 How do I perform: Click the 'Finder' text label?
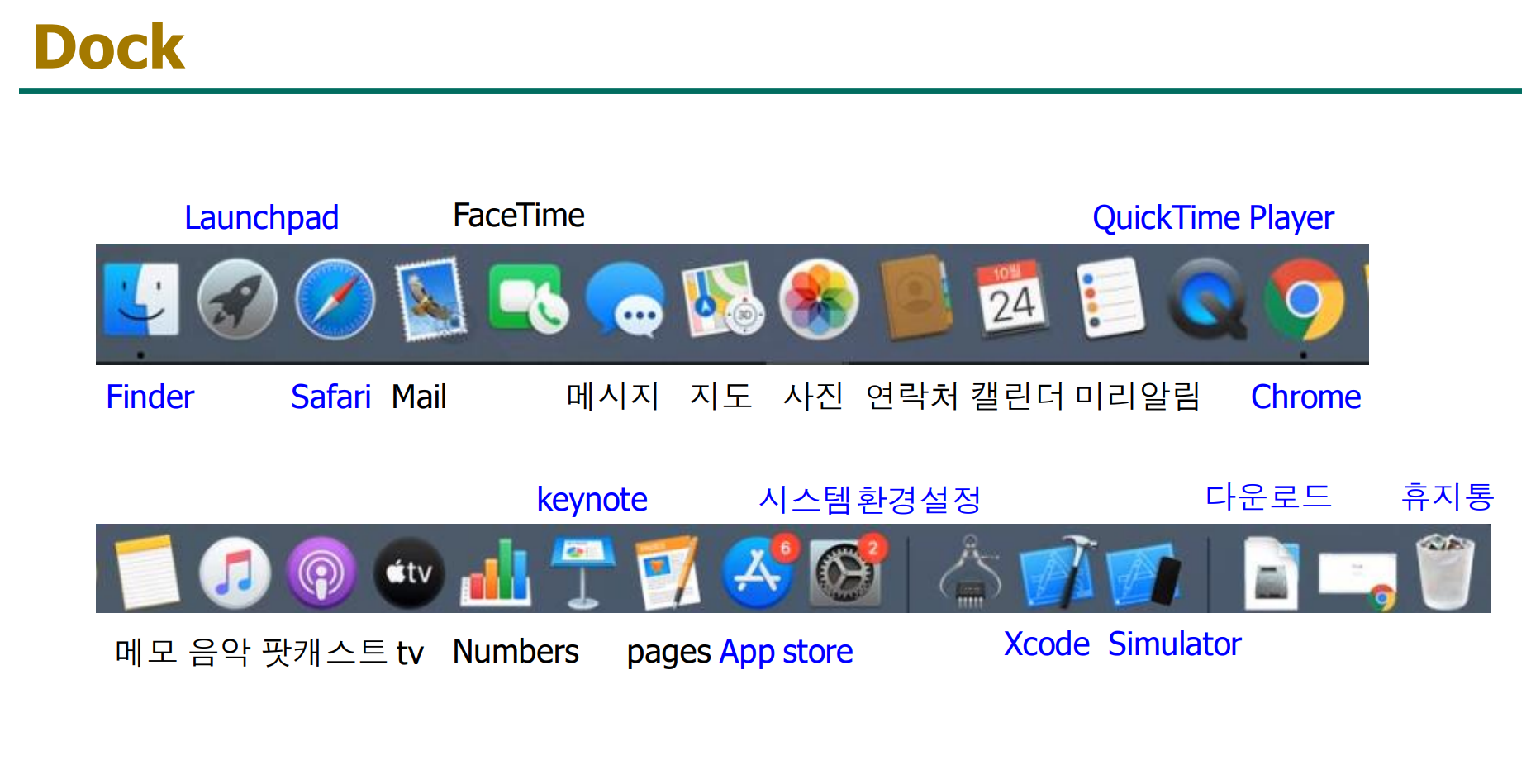click(x=150, y=397)
